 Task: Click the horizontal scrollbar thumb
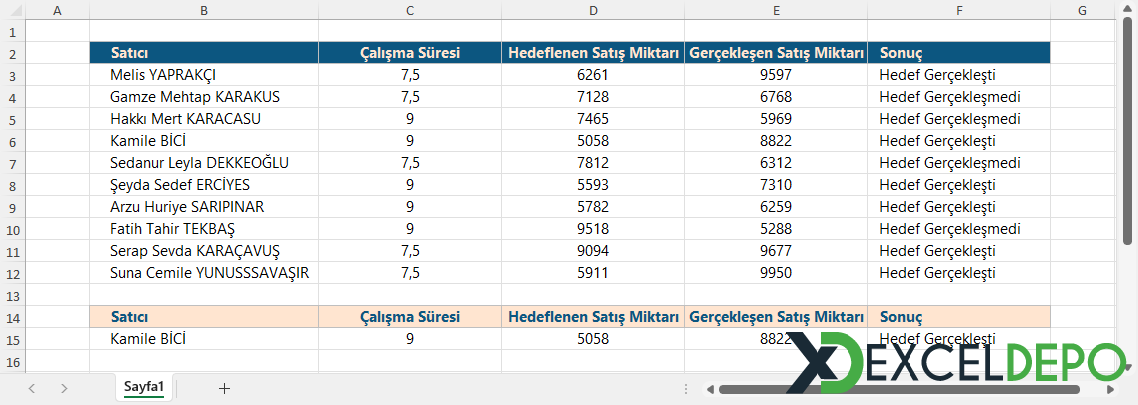point(900,389)
